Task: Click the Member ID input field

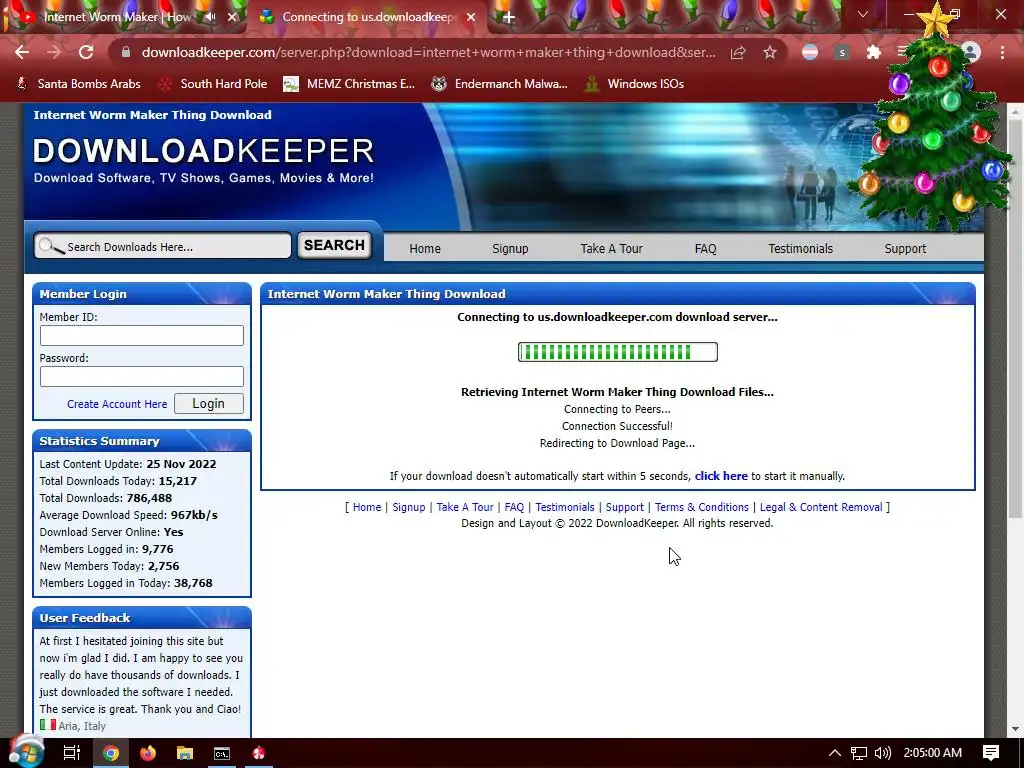Action: [x=142, y=336]
